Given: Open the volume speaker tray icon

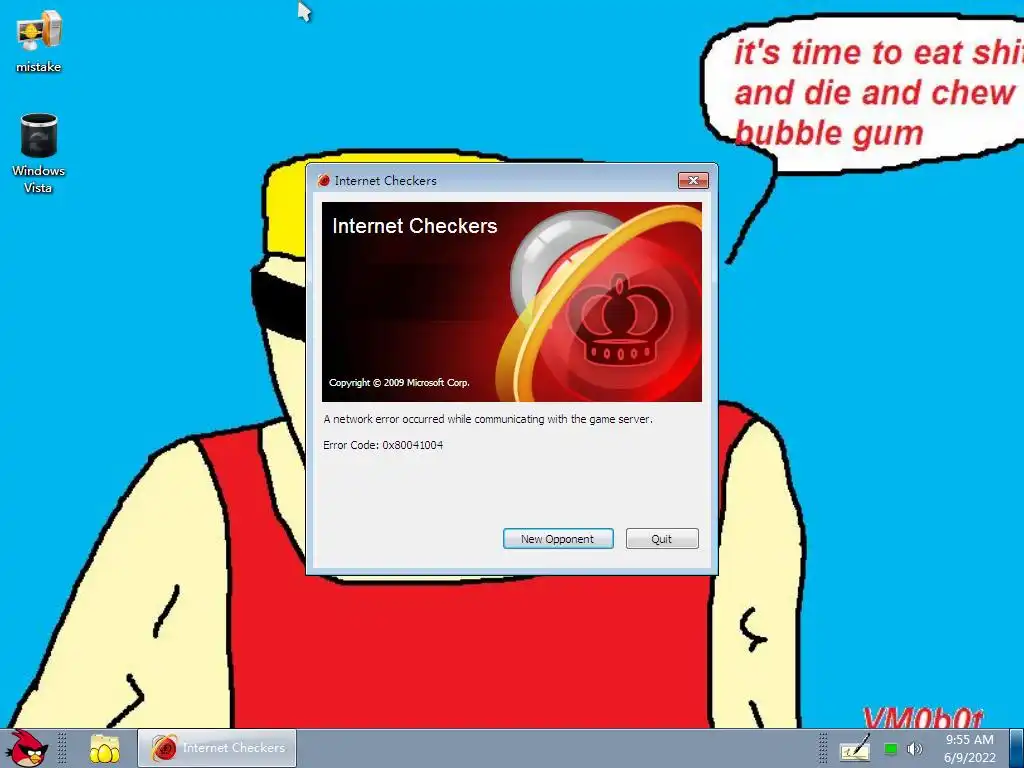Looking at the screenshot, I should point(914,749).
